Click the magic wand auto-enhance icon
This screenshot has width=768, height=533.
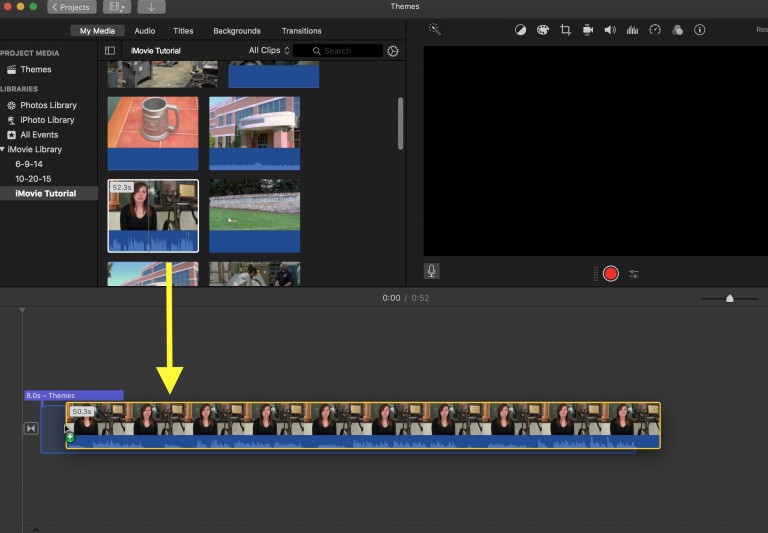click(434, 29)
